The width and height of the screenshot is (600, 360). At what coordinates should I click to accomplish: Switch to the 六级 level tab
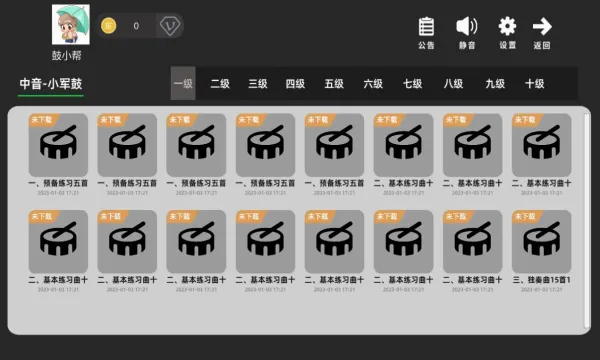coord(373,83)
